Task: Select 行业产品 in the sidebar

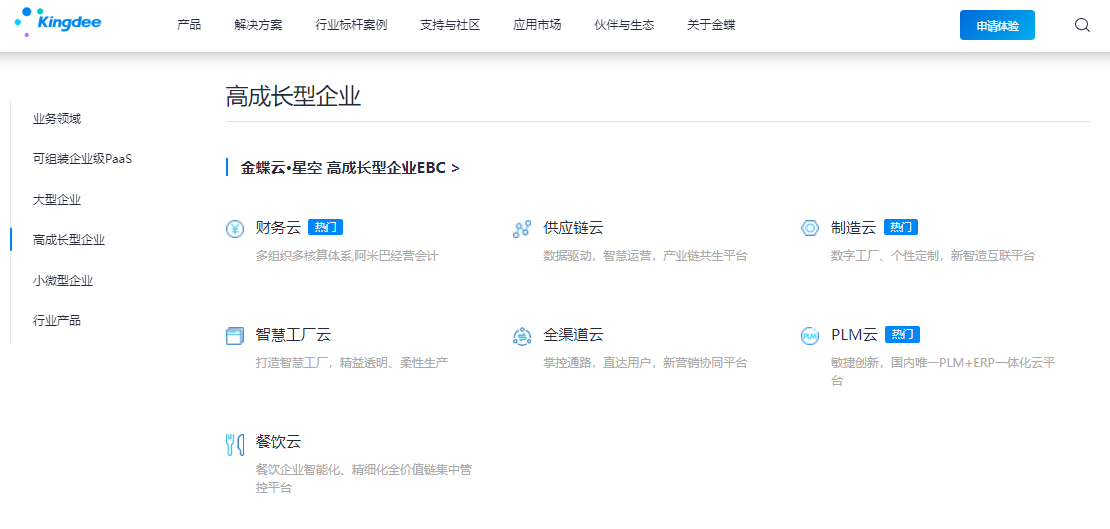Action: pos(57,321)
